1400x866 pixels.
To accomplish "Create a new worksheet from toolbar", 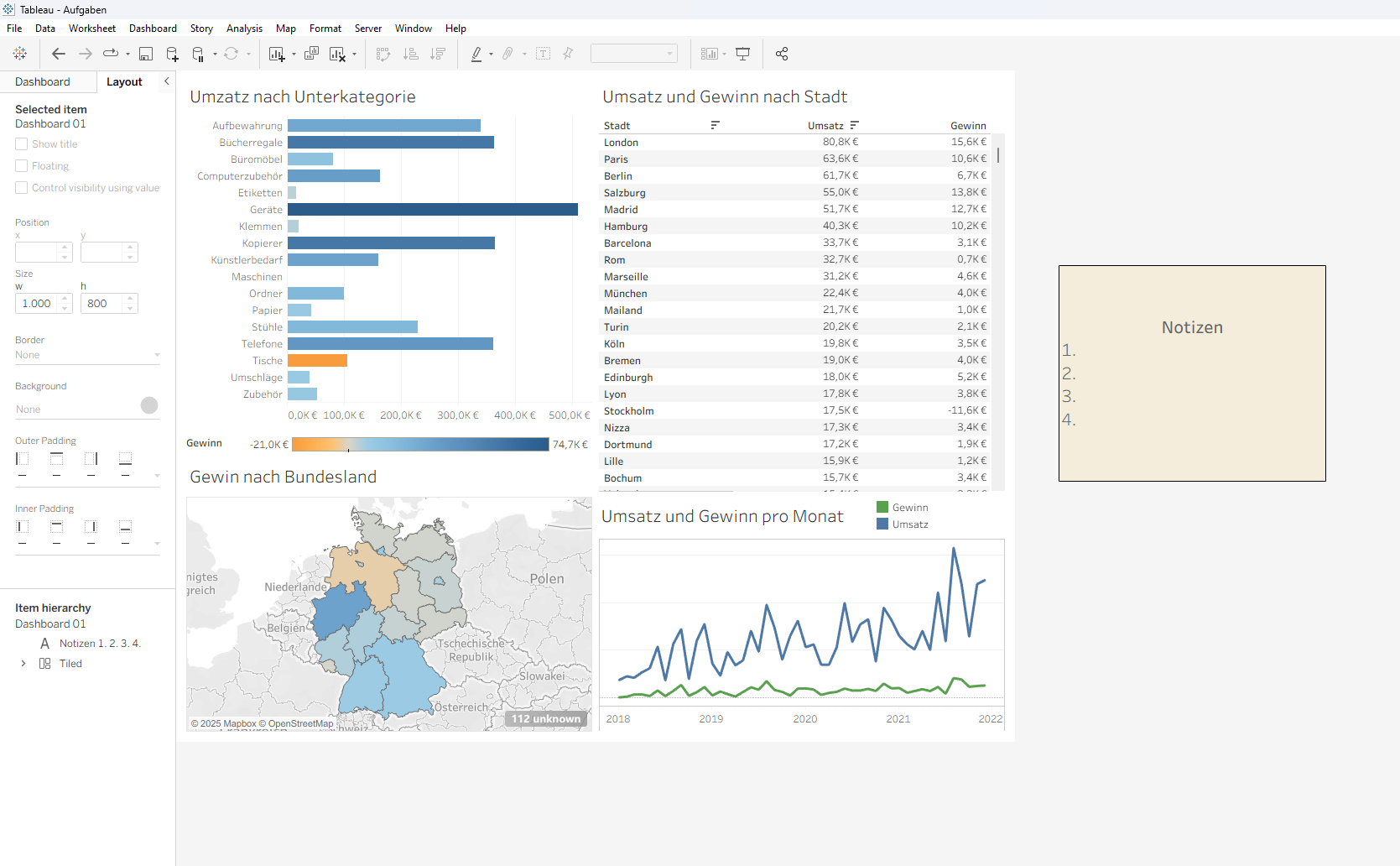I will pos(277,54).
